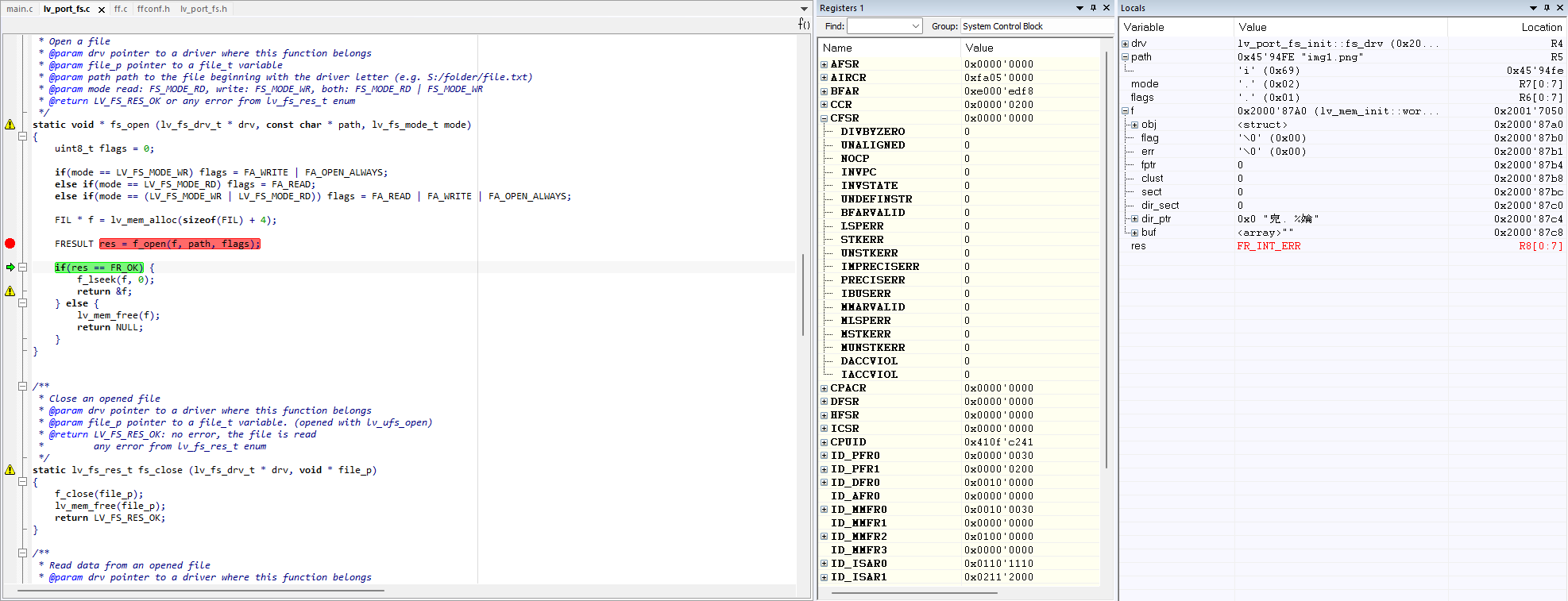Switch to the ffconf.h tab
Viewport: 1568px width, 601px height.
(x=153, y=9)
